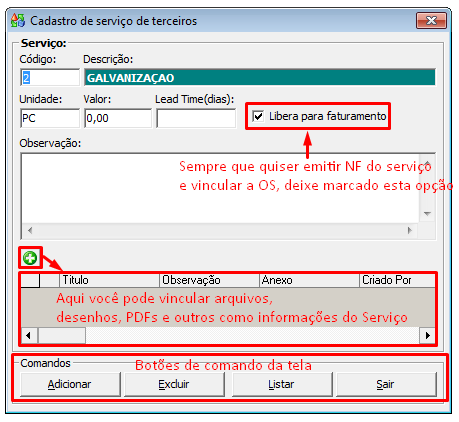Click the Valor field showing 0,00
Viewport: 459px width, 422px height.
click(x=118, y=118)
